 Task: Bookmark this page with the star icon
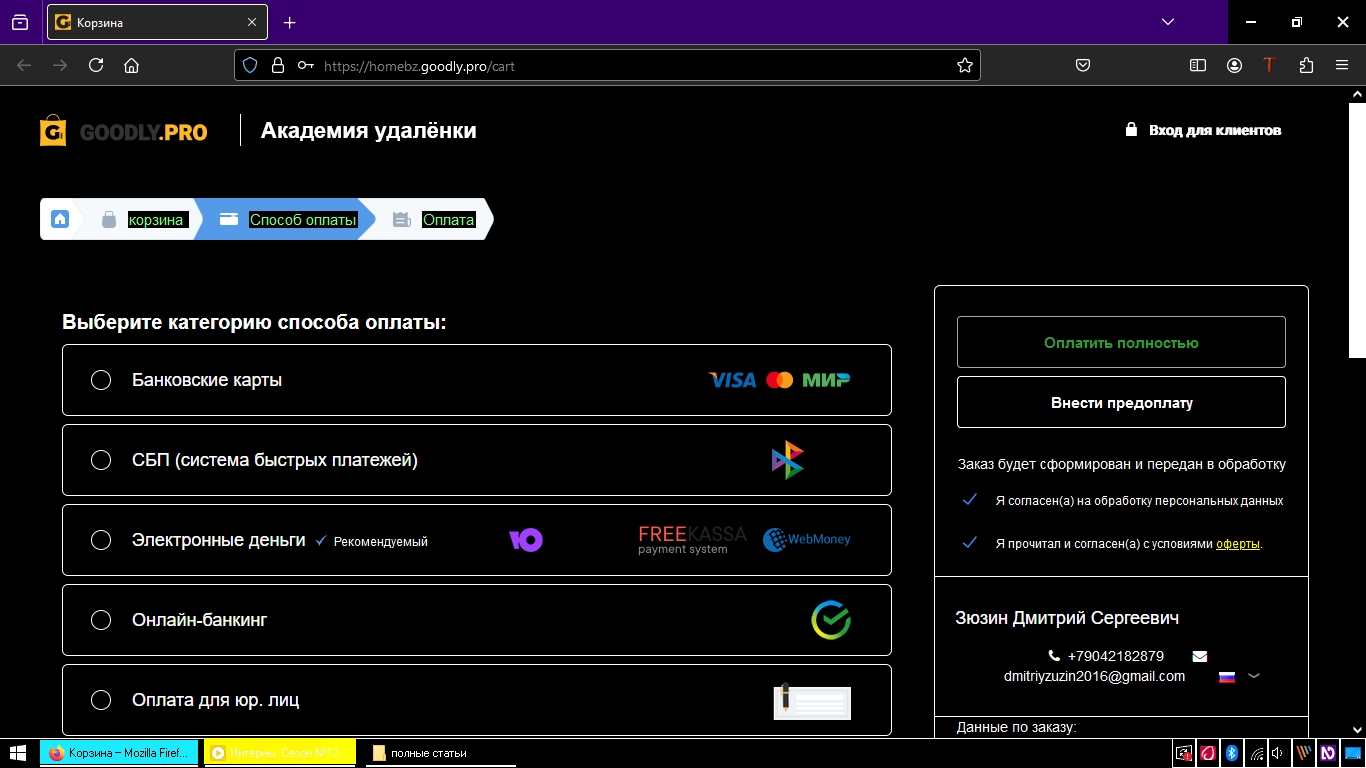pyautogui.click(x=964, y=65)
